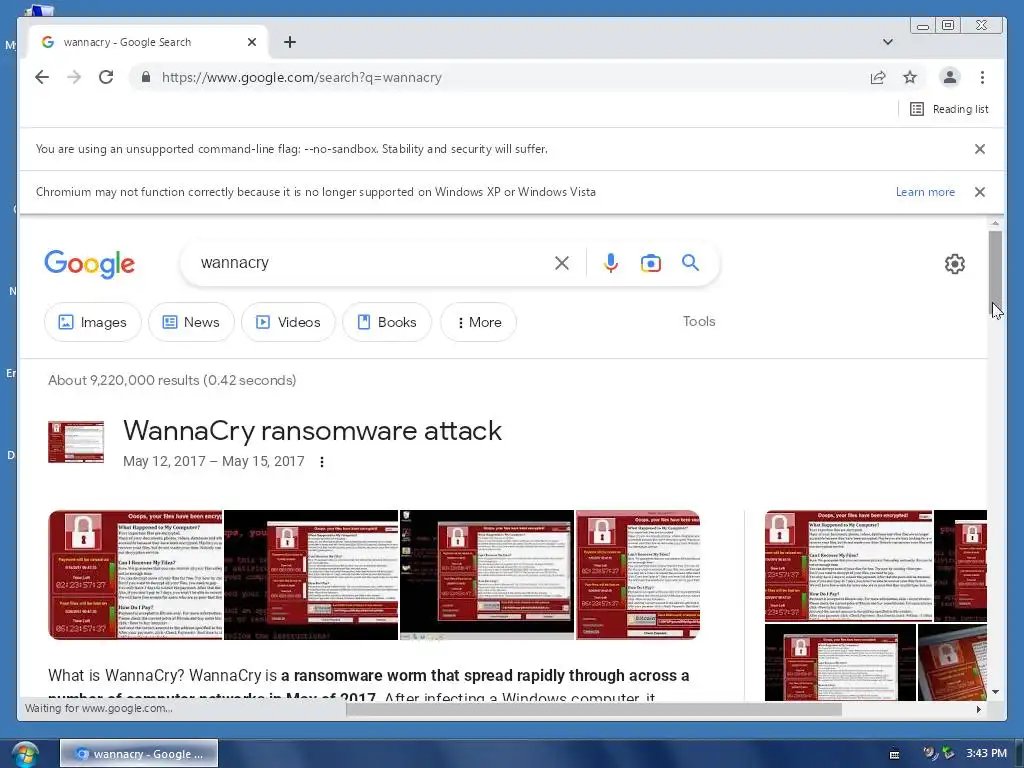Viewport: 1024px width, 768px height.
Task: Switch to Books results
Action: [x=387, y=322]
